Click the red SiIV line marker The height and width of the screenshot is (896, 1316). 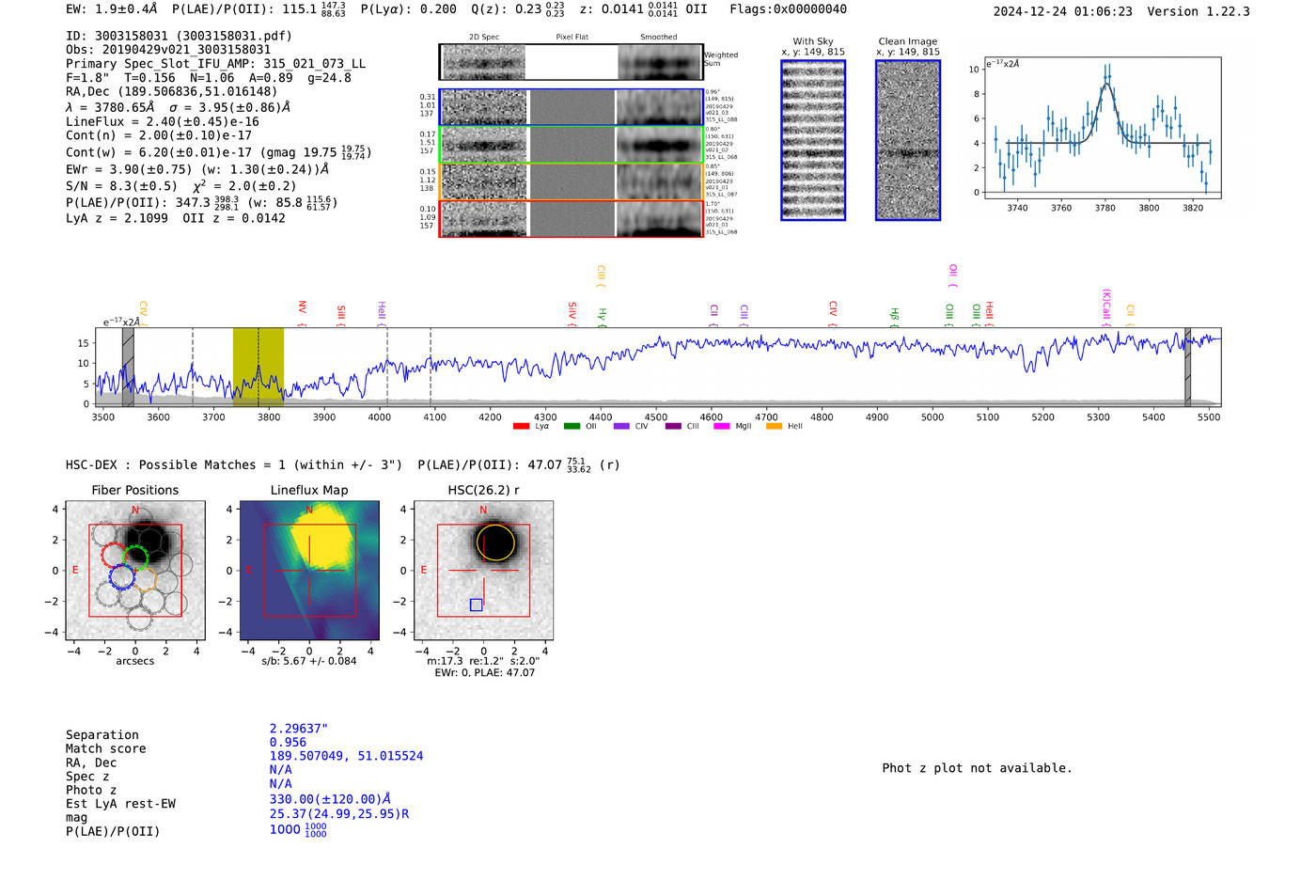[572, 314]
